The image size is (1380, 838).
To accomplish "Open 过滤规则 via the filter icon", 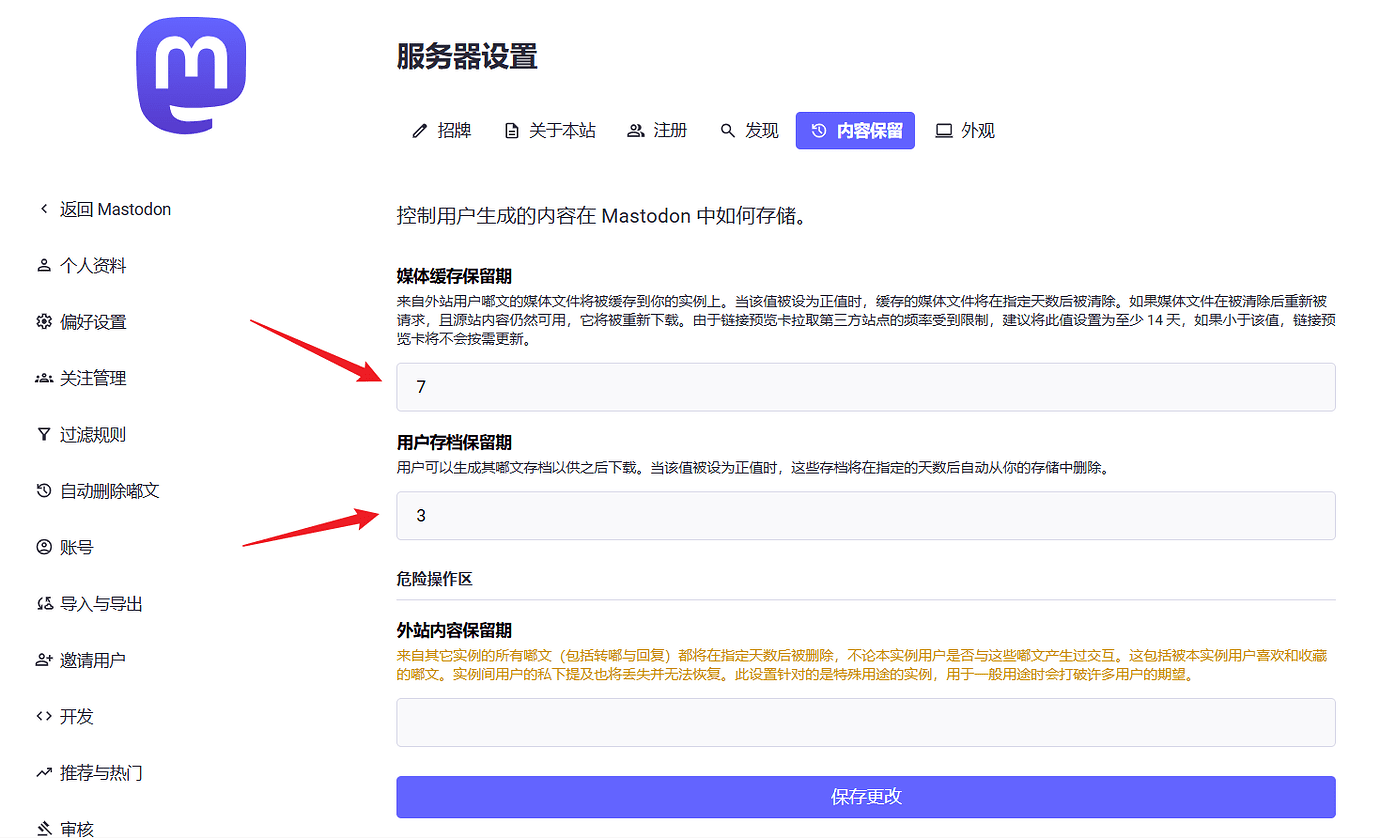I will pyautogui.click(x=43, y=434).
